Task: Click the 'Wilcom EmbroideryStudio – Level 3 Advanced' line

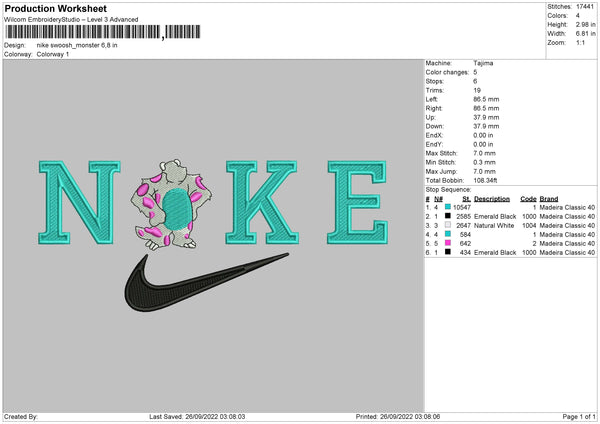Action: tap(71, 20)
